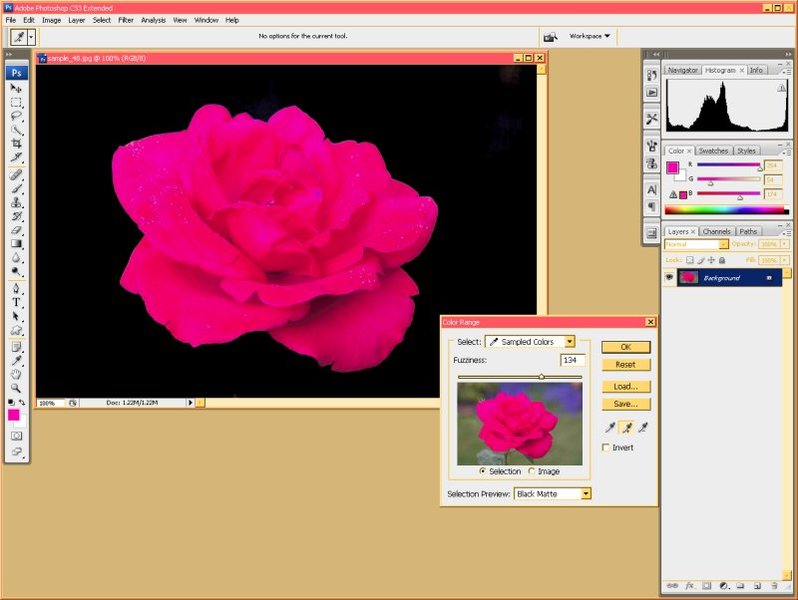Click OK in the Color Range dialog
The image size is (798, 600).
pyautogui.click(x=626, y=347)
